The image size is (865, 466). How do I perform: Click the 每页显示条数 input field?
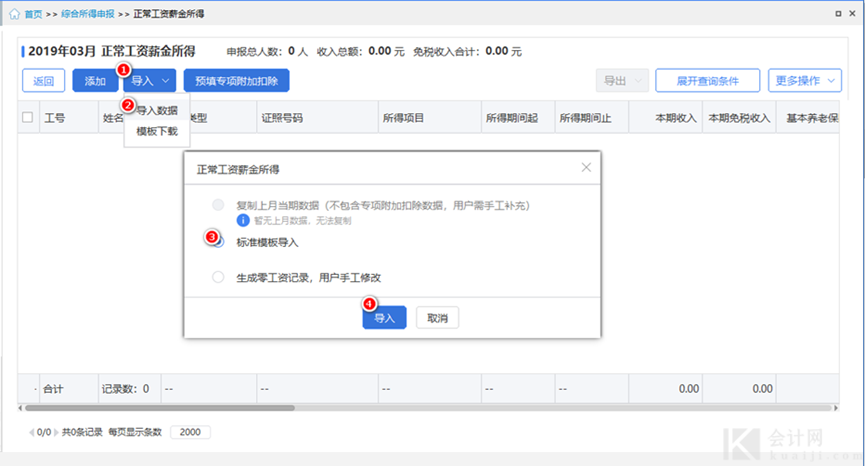coord(189,433)
